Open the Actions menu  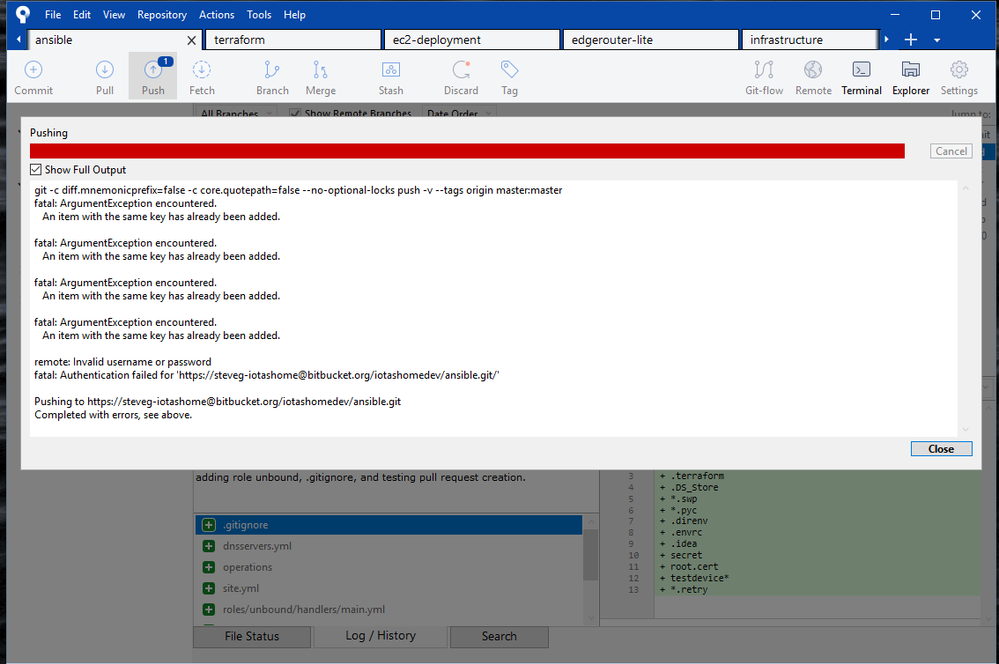tap(217, 15)
